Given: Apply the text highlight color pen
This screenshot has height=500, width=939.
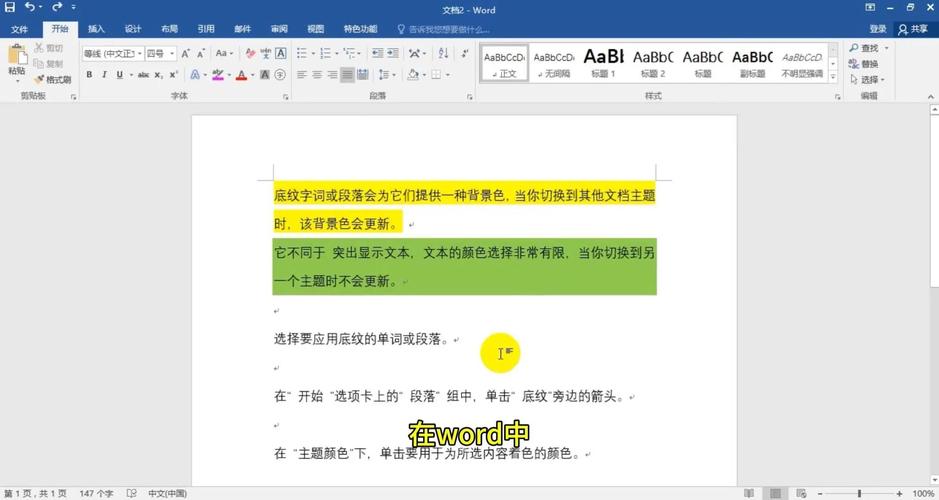Looking at the screenshot, I should tap(217, 75).
